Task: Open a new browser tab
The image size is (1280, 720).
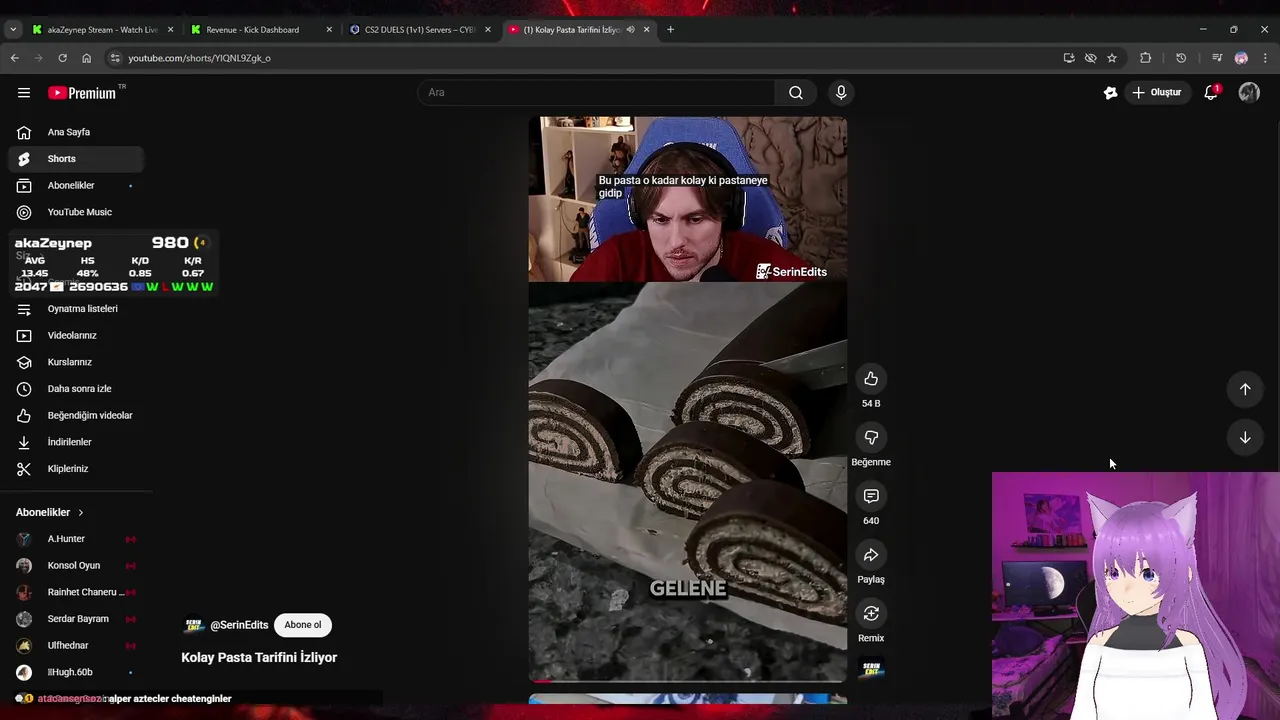Action: [670, 30]
